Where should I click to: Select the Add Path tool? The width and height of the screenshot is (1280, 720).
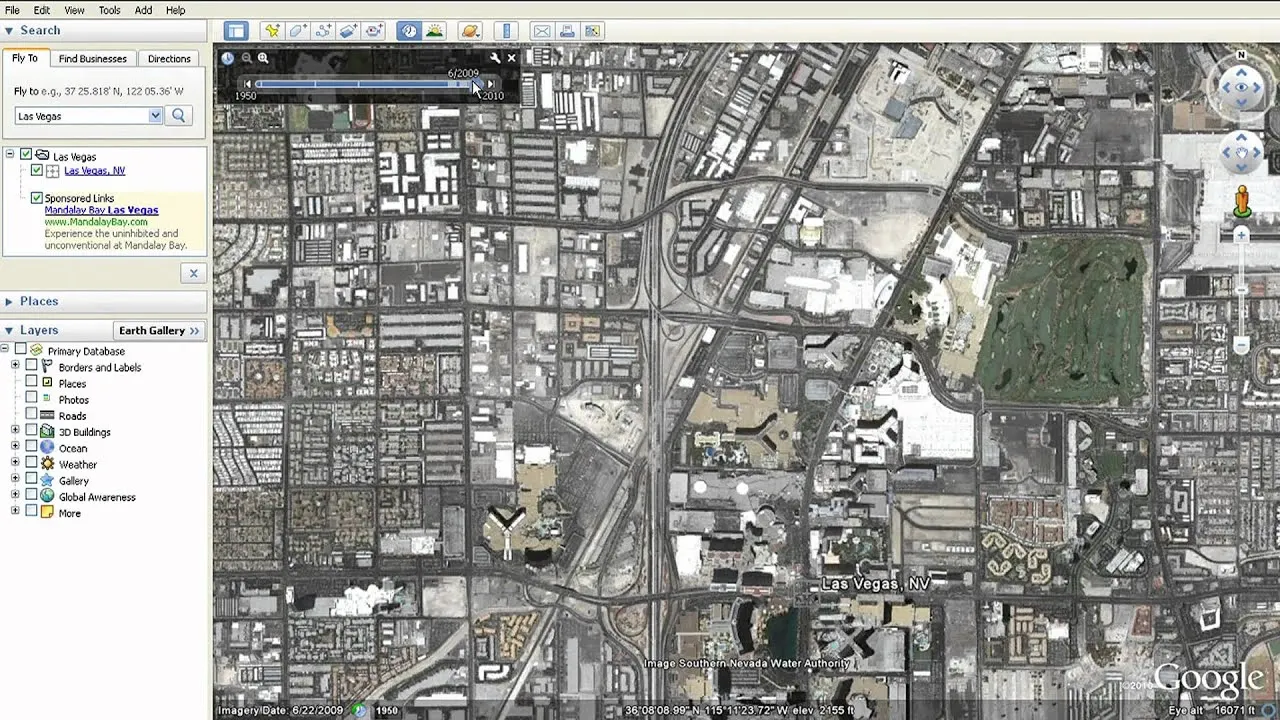point(323,31)
